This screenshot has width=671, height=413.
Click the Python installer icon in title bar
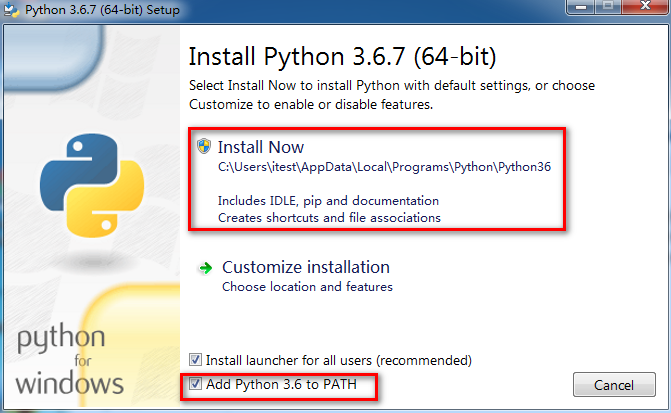pyautogui.click(x=11, y=10)
